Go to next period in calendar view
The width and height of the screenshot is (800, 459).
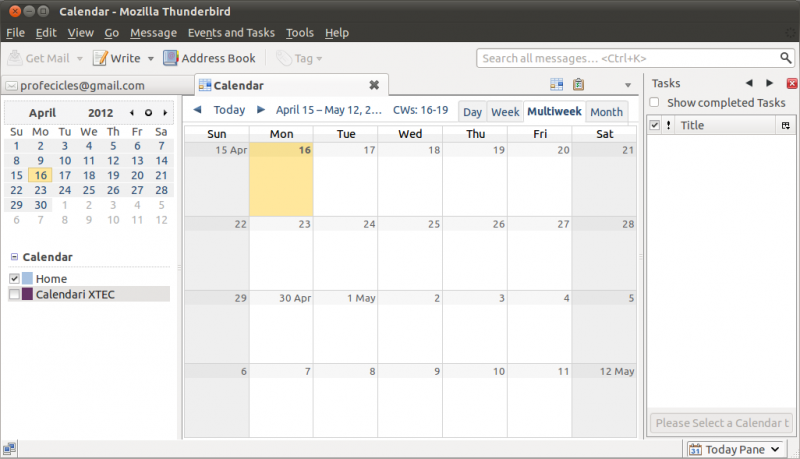point(261,110)
